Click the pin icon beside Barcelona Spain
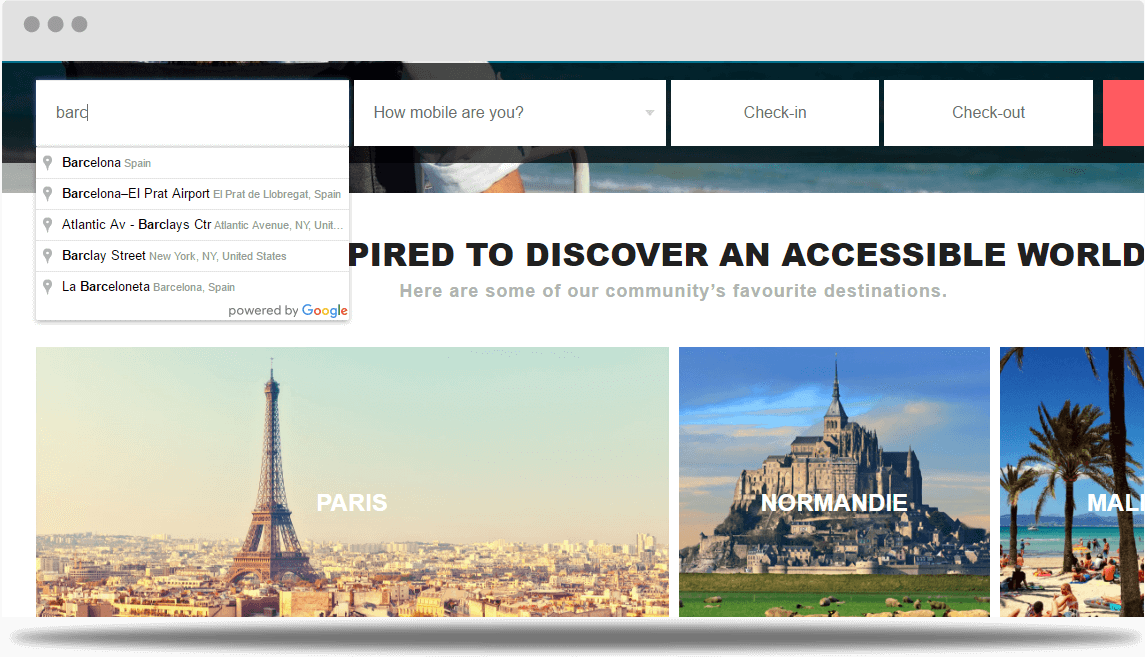This screenshot has height=657, width=1145. coord(47,163)
